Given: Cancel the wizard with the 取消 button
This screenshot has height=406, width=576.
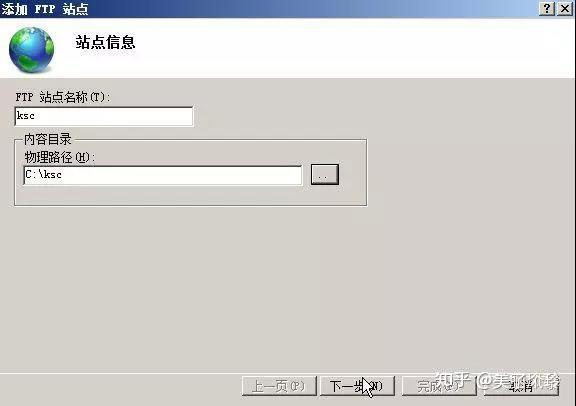Looking at the screenshot, I should pyautogui.click(x=521, y=386).
